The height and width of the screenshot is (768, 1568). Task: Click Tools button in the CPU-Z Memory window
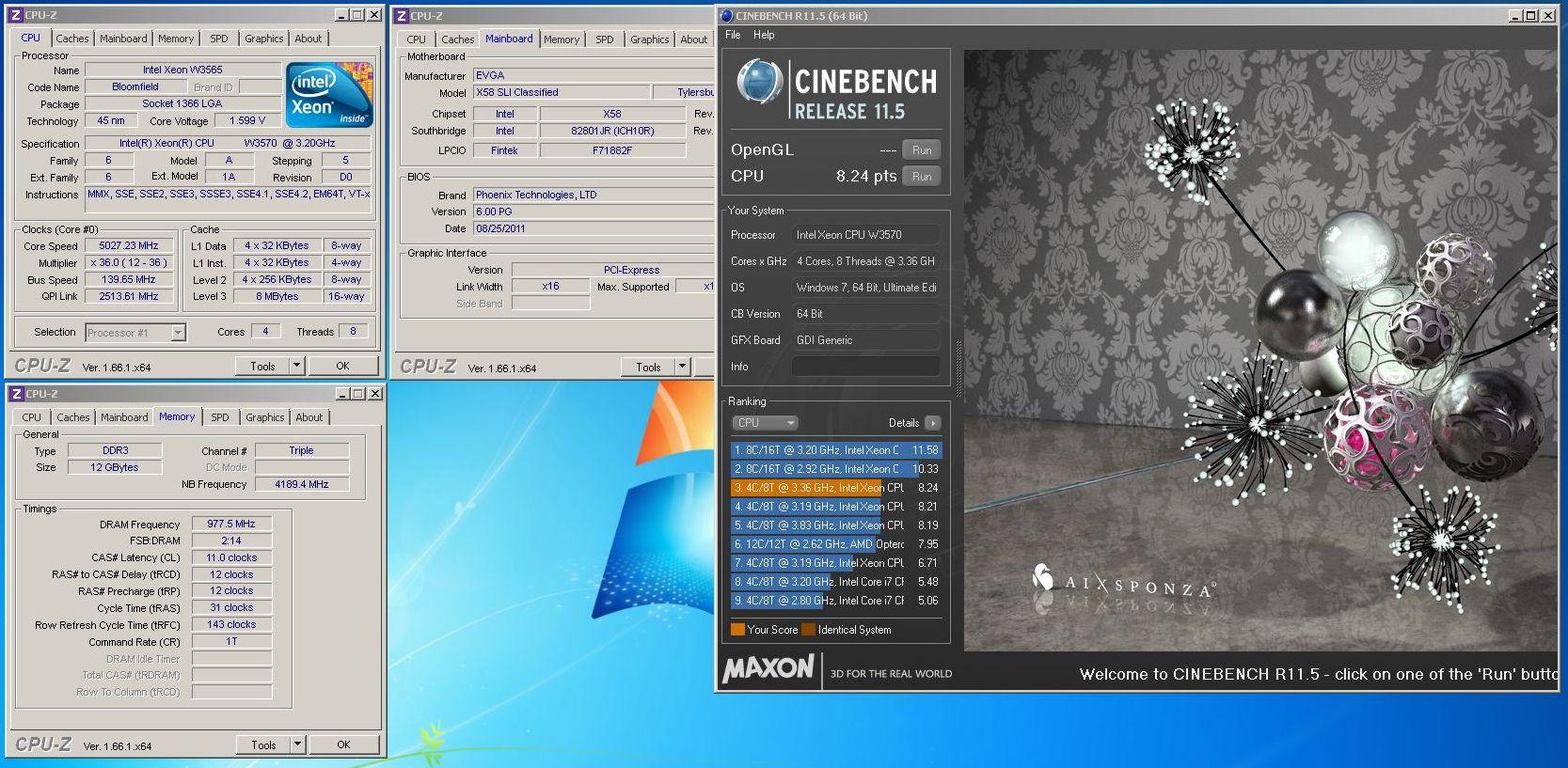coord(263,744)
